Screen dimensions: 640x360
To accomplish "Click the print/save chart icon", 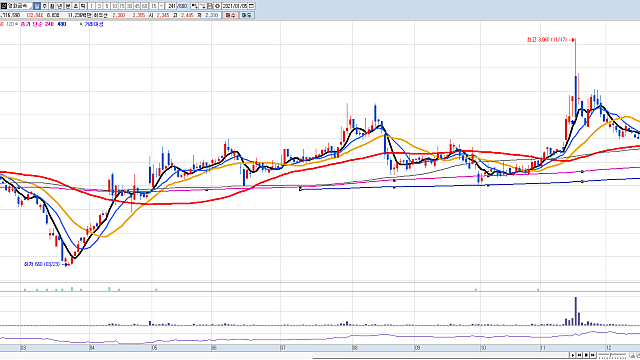I will click(x=210, y=6).
